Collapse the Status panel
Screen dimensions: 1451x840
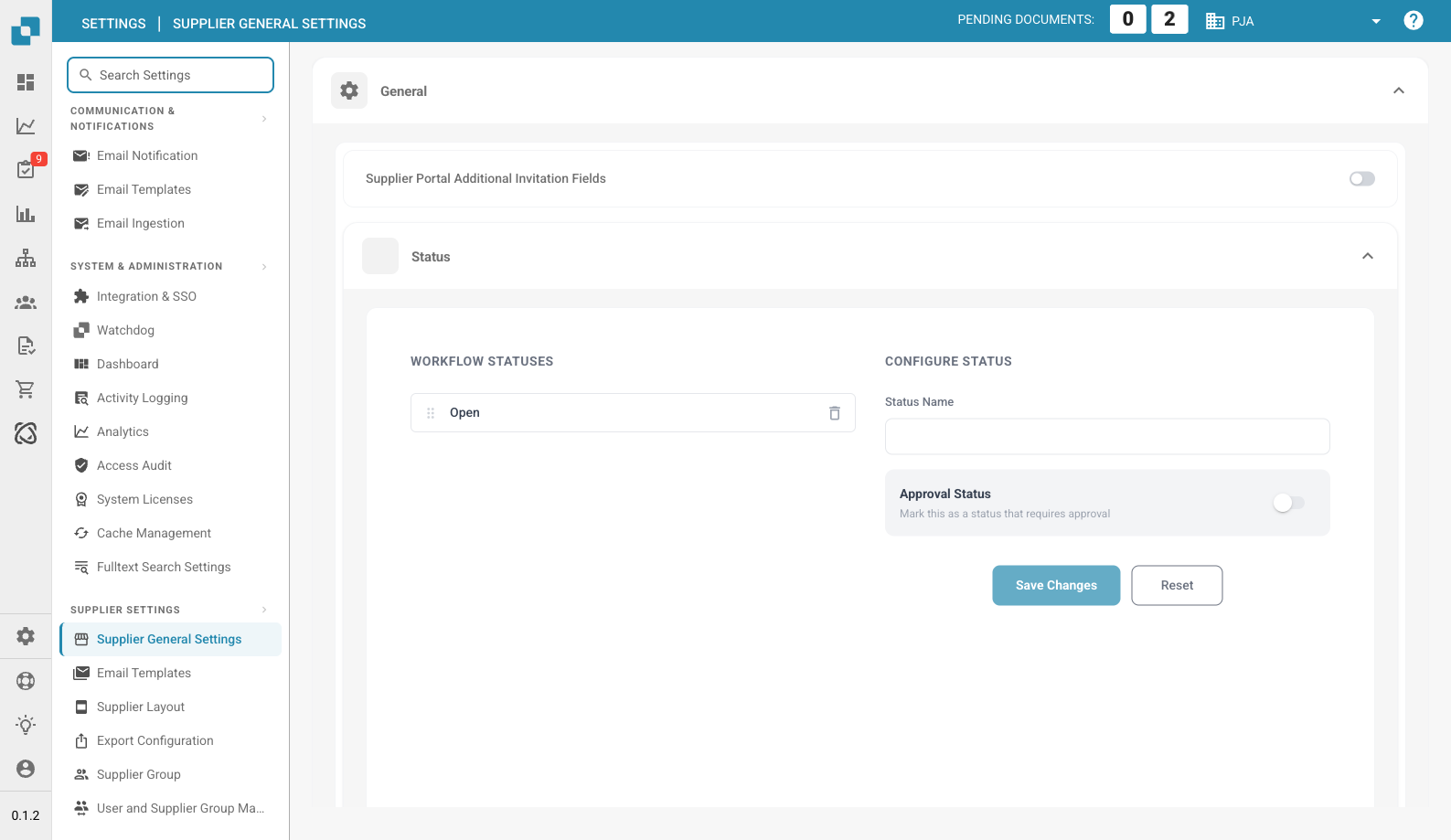click(1368, 256)
